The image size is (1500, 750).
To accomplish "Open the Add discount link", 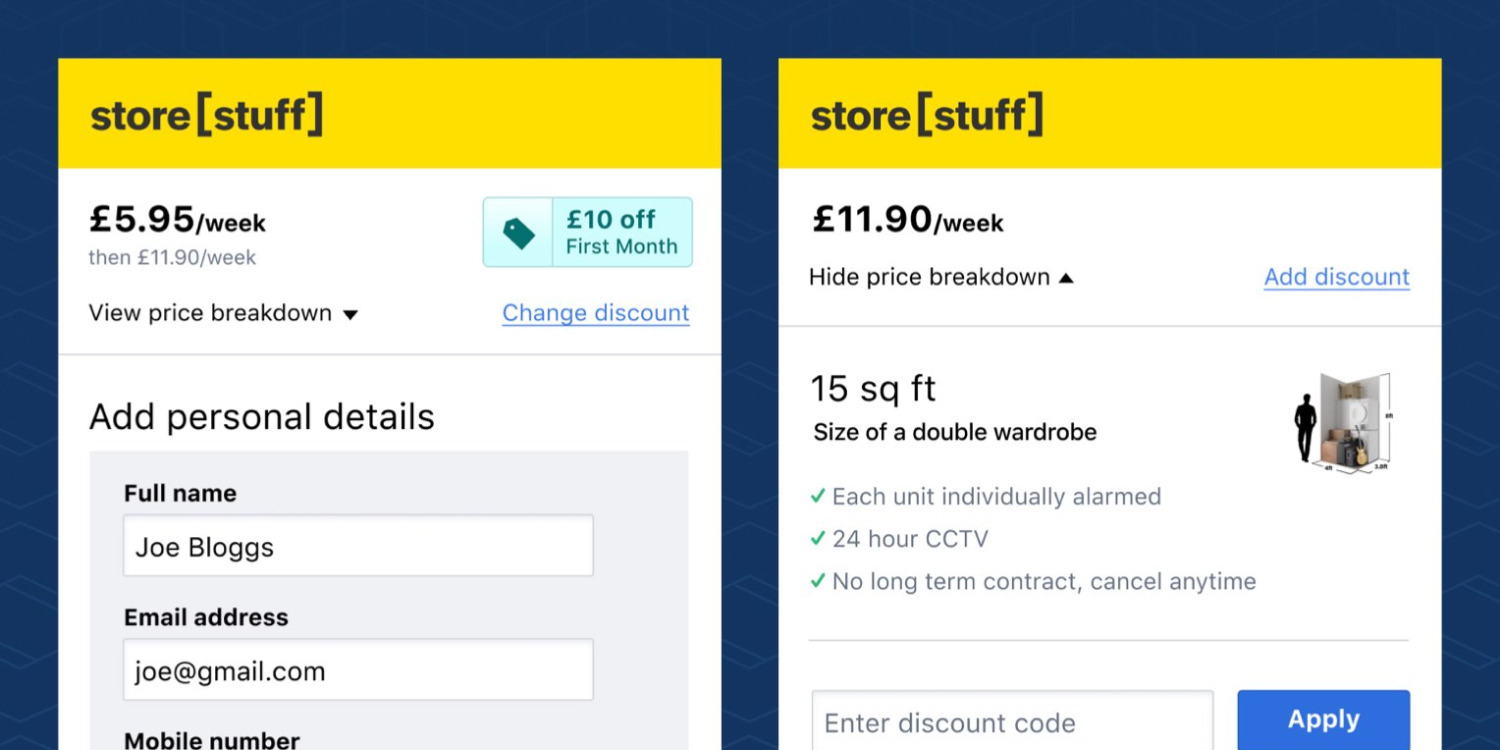I will pyautogui.click(x=1336, y=277).
